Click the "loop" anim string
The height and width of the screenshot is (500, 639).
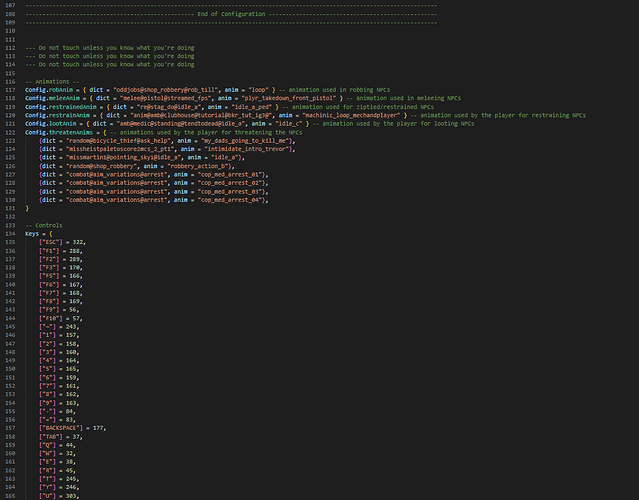point(258,90)
